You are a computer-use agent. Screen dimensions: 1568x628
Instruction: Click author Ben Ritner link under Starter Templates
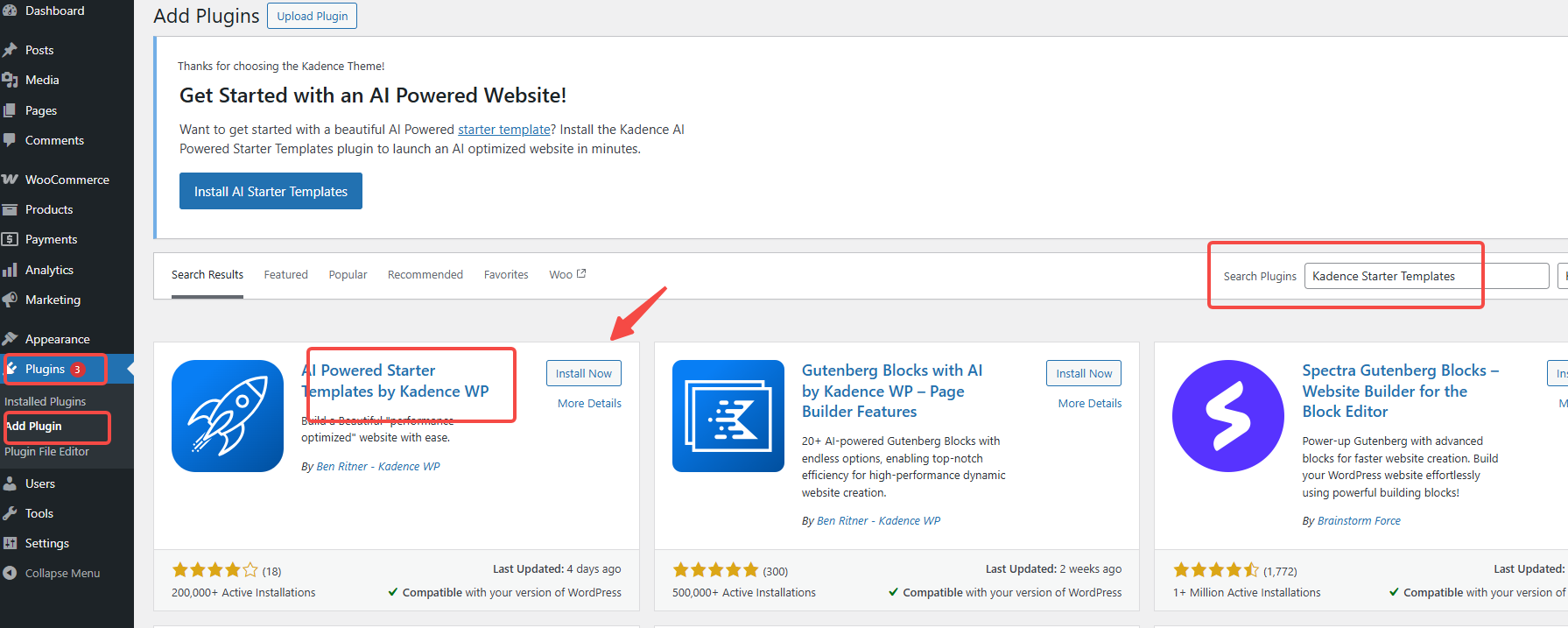click(x=378, y=467)
